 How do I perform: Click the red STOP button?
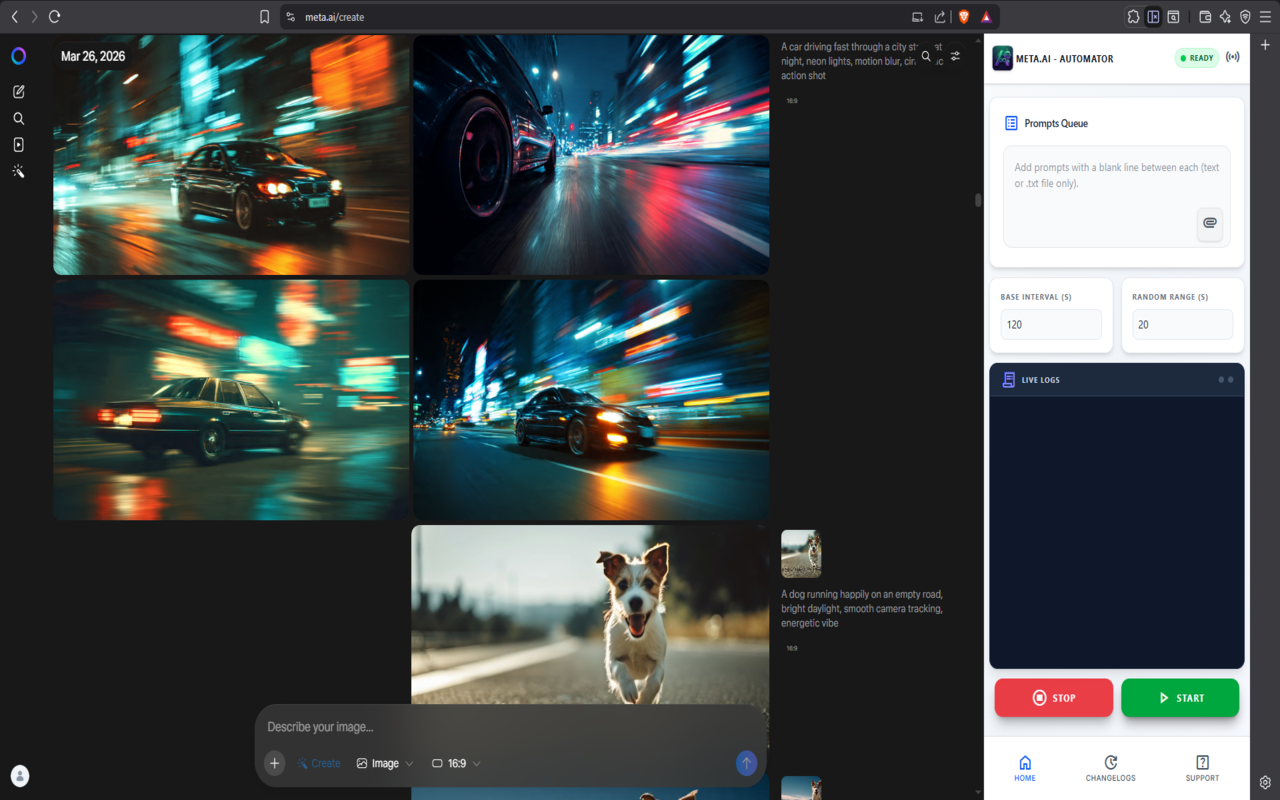(x=1054, y=698)
